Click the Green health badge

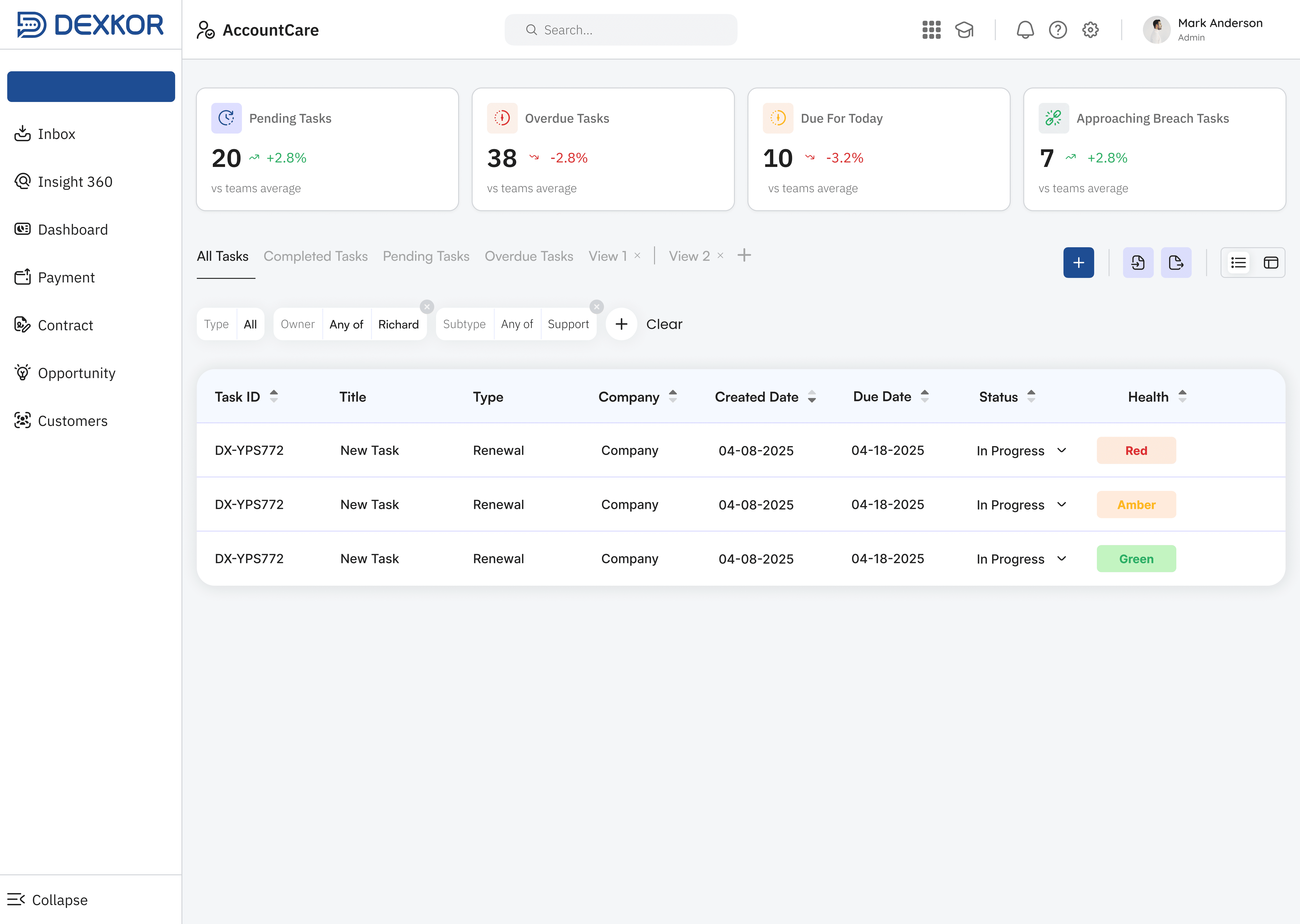[x=1136, y=559]
